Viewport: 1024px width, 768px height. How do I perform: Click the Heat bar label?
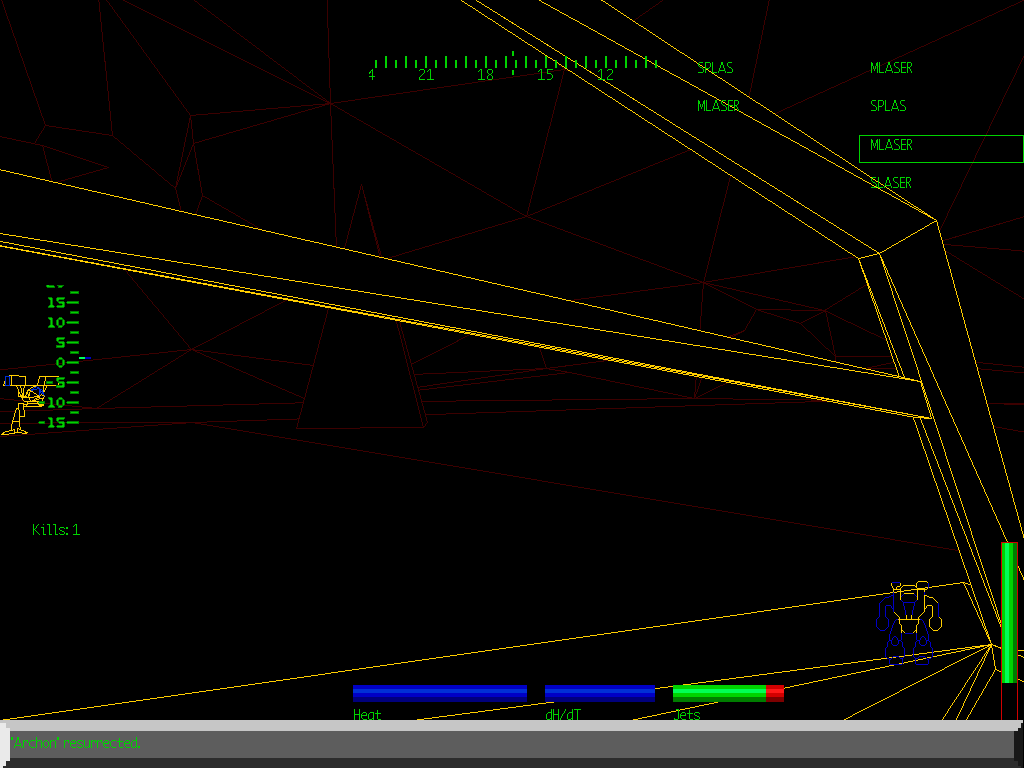(x=366, y=715)
